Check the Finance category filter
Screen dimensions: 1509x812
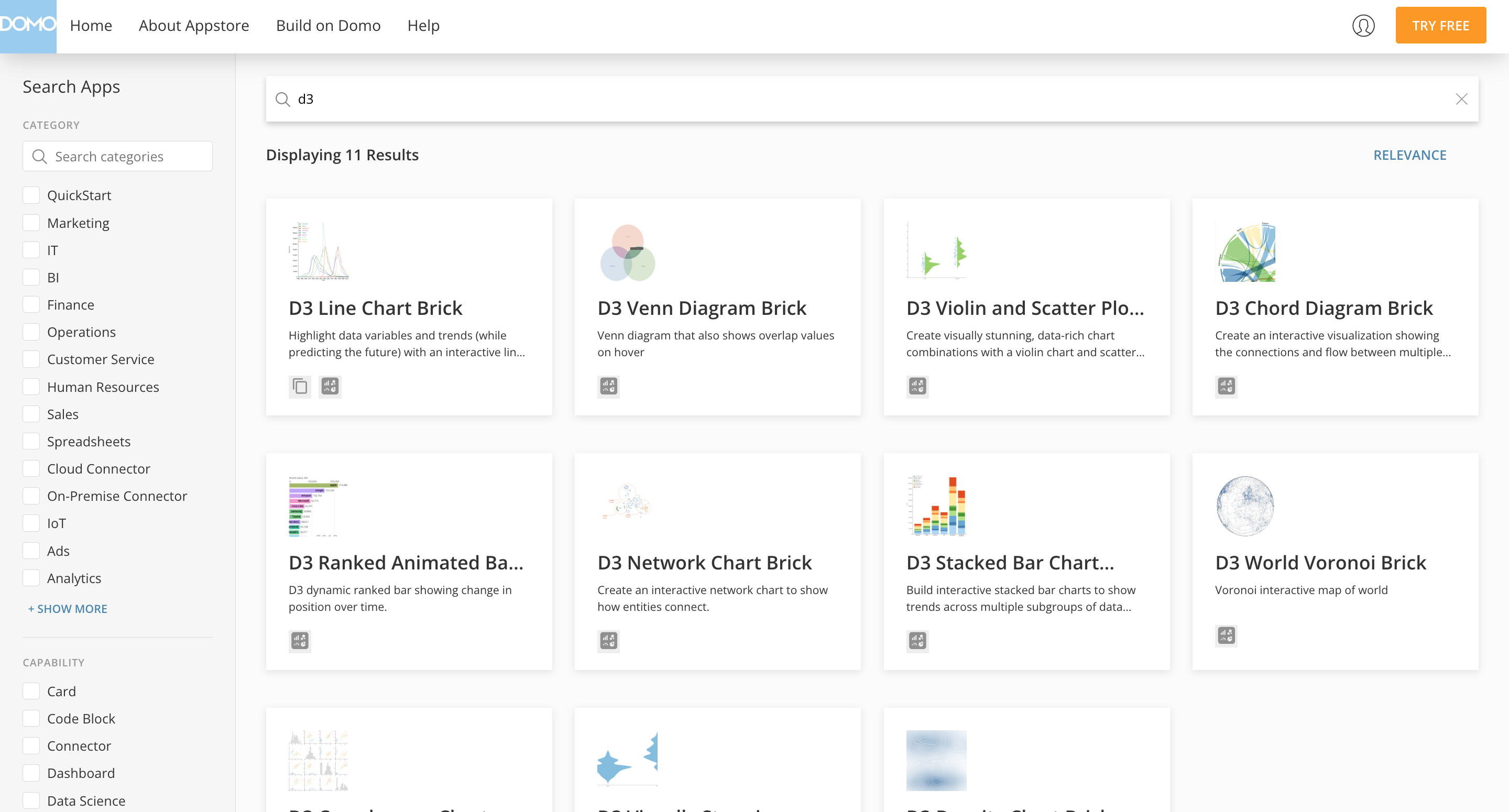point(31,305)
